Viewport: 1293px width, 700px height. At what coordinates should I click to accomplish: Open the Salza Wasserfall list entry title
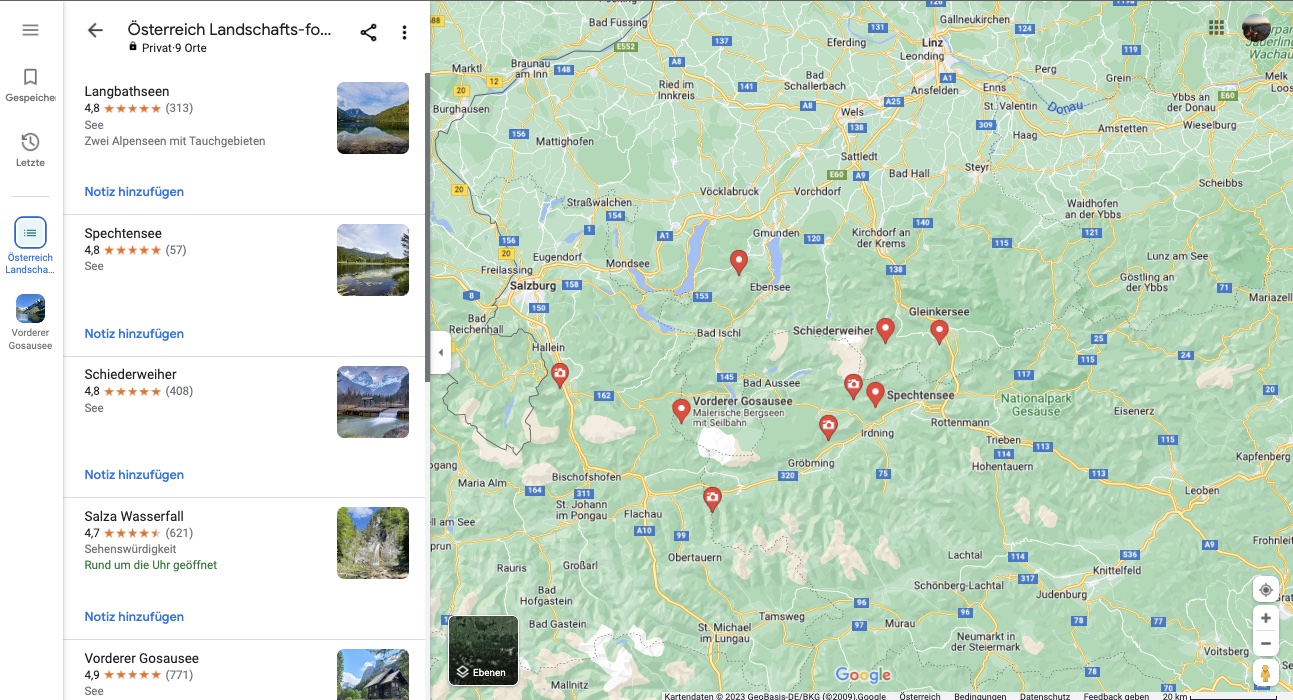pyautogui.click(x=134, y=516)
